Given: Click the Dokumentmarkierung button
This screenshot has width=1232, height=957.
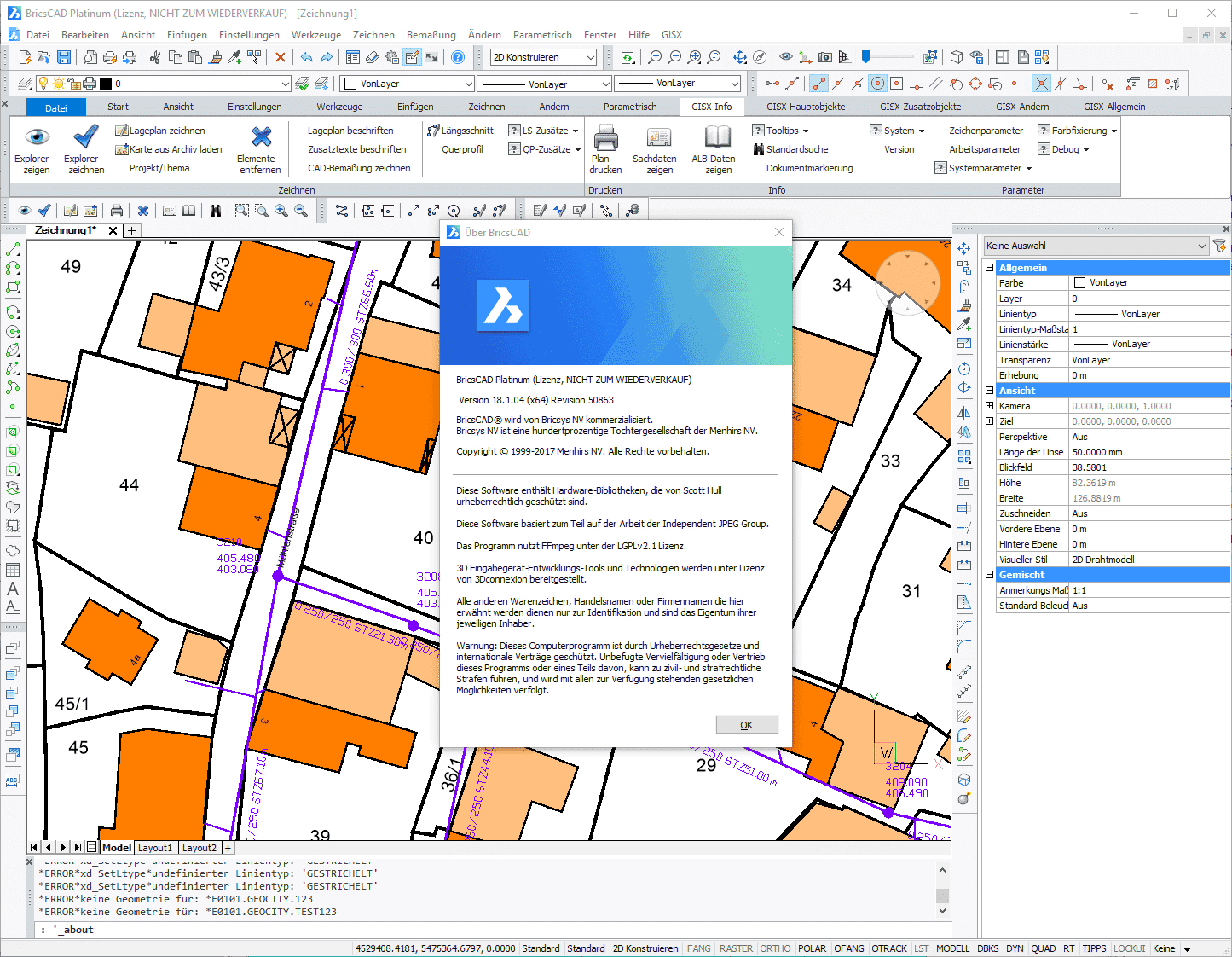Looking at the screenshot, I should 809,168.
